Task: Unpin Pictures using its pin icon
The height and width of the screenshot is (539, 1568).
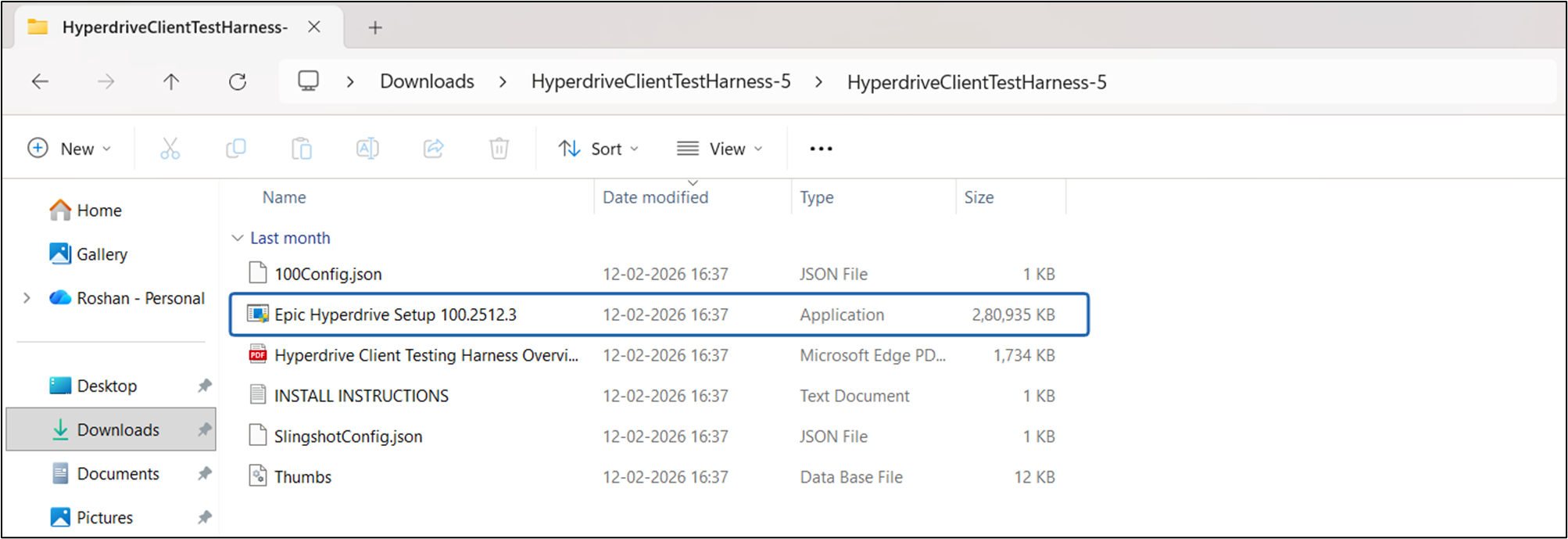Action: pos(205,517)
